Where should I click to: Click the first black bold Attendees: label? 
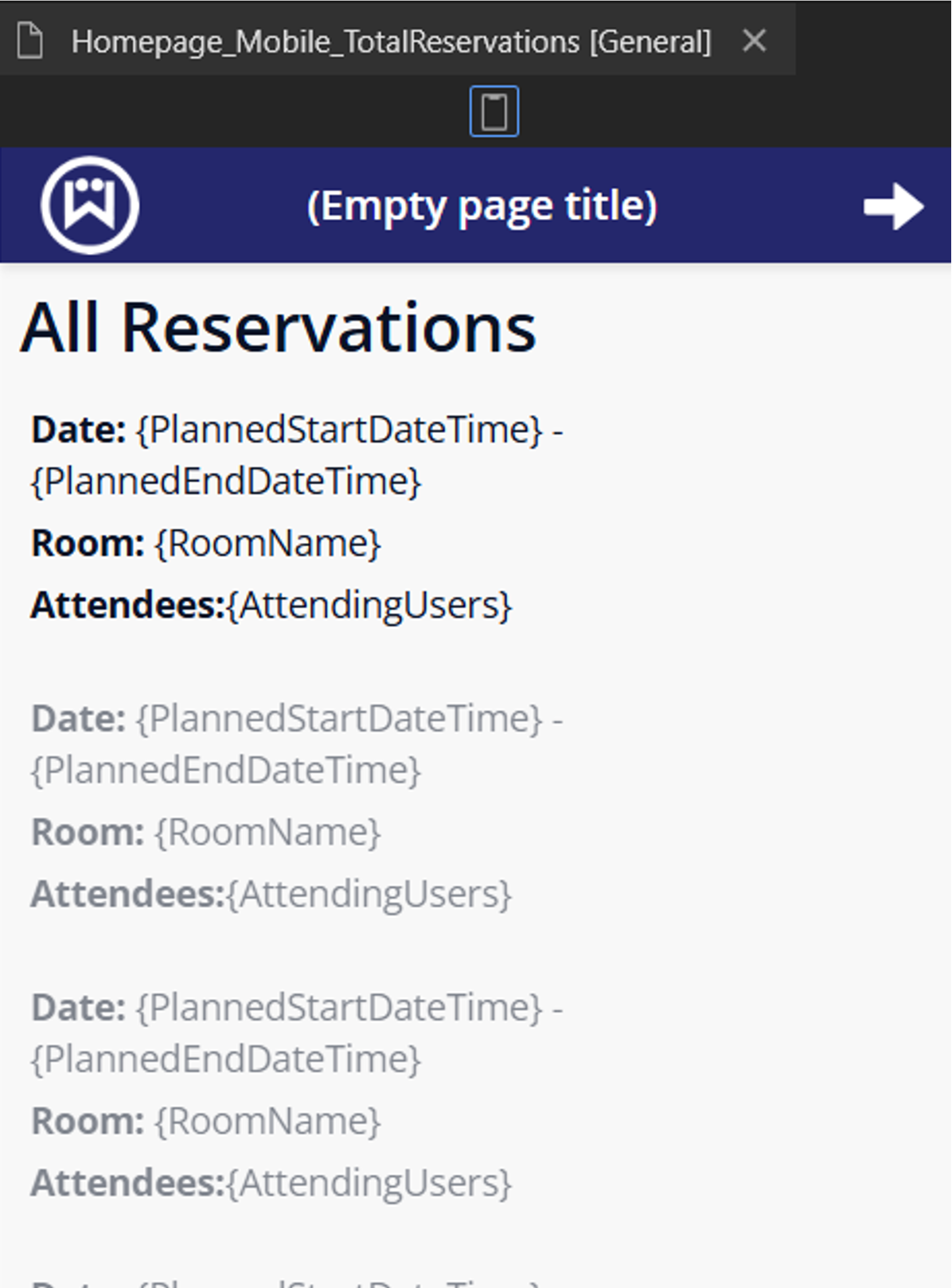click(127, 605)
